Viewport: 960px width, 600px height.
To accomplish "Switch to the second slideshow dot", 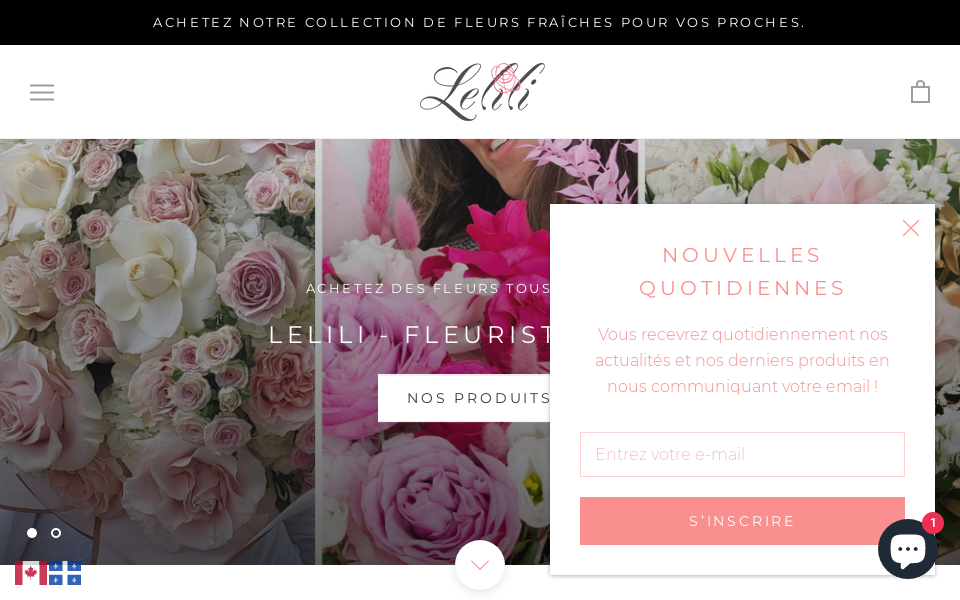I will (x=56, y=533).
